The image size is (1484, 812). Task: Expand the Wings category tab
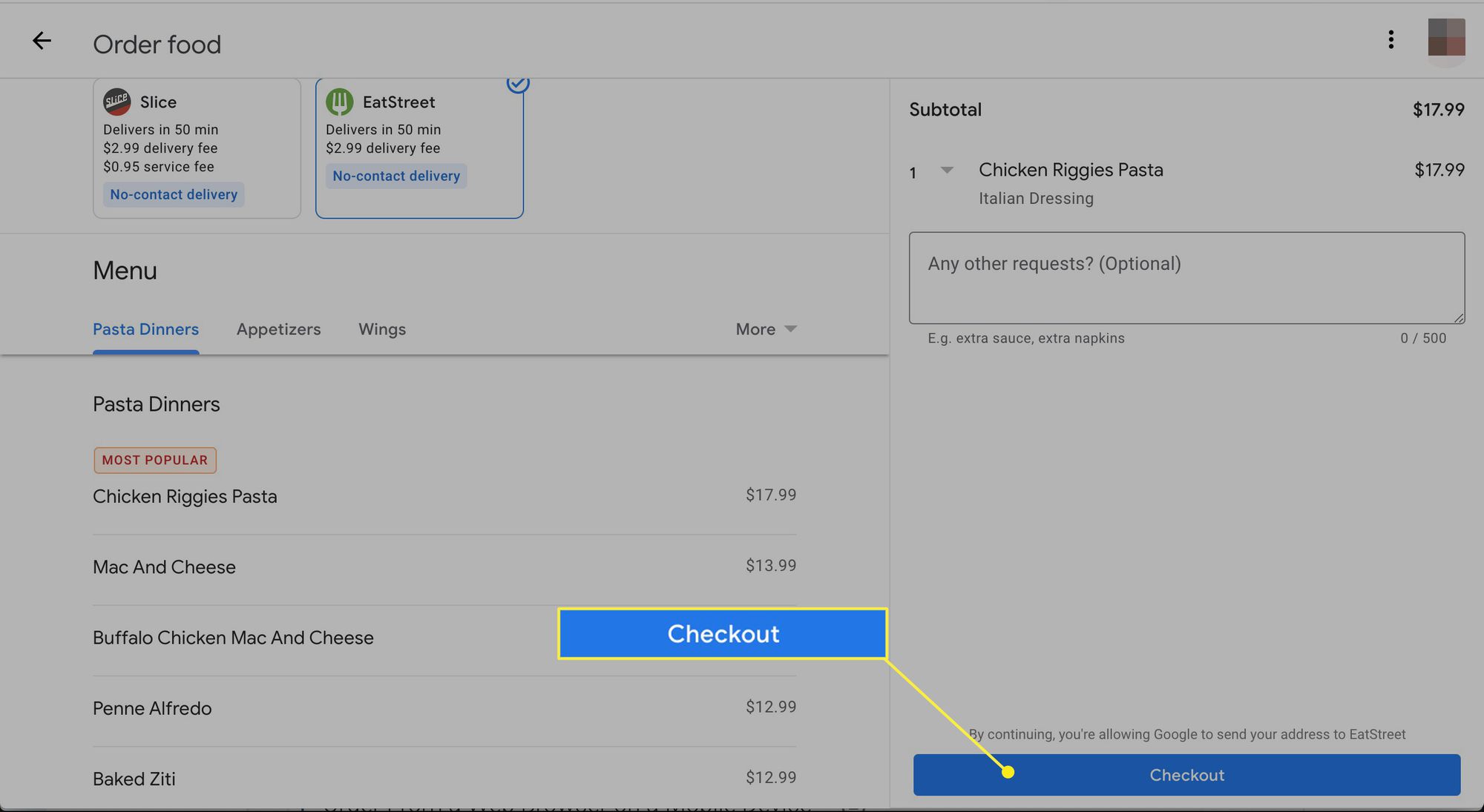tap(382, 328)
